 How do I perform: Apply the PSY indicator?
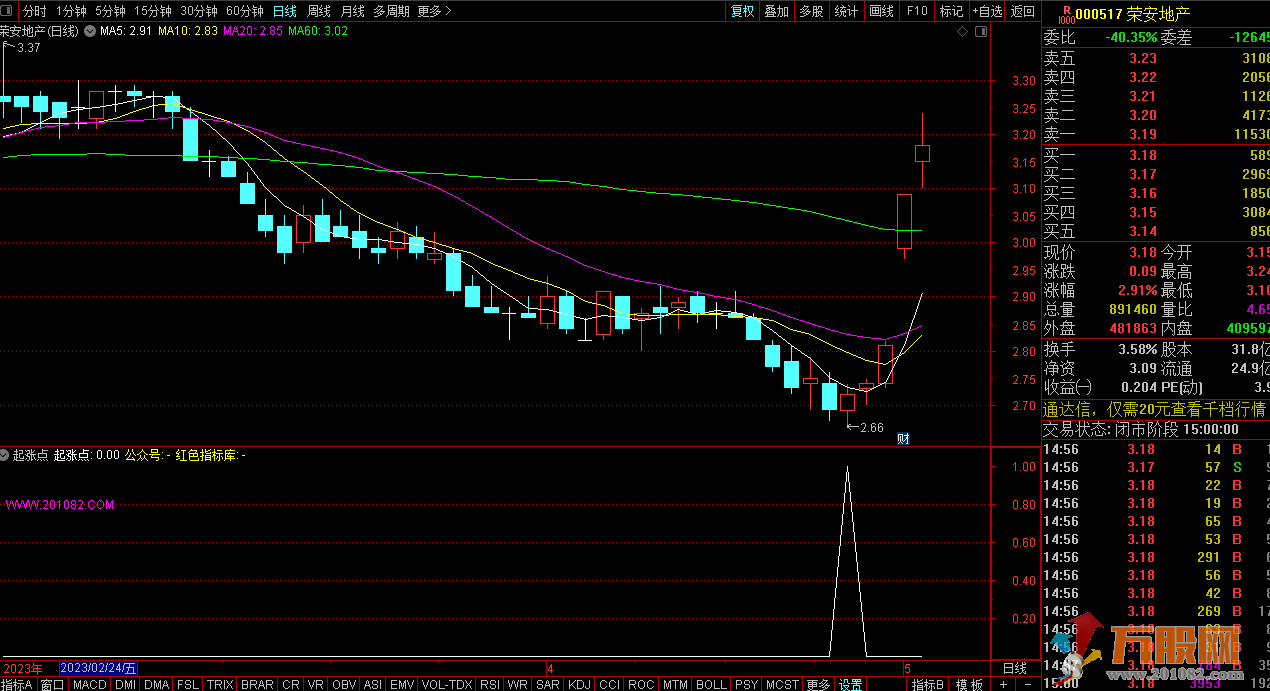click(746, 684)
